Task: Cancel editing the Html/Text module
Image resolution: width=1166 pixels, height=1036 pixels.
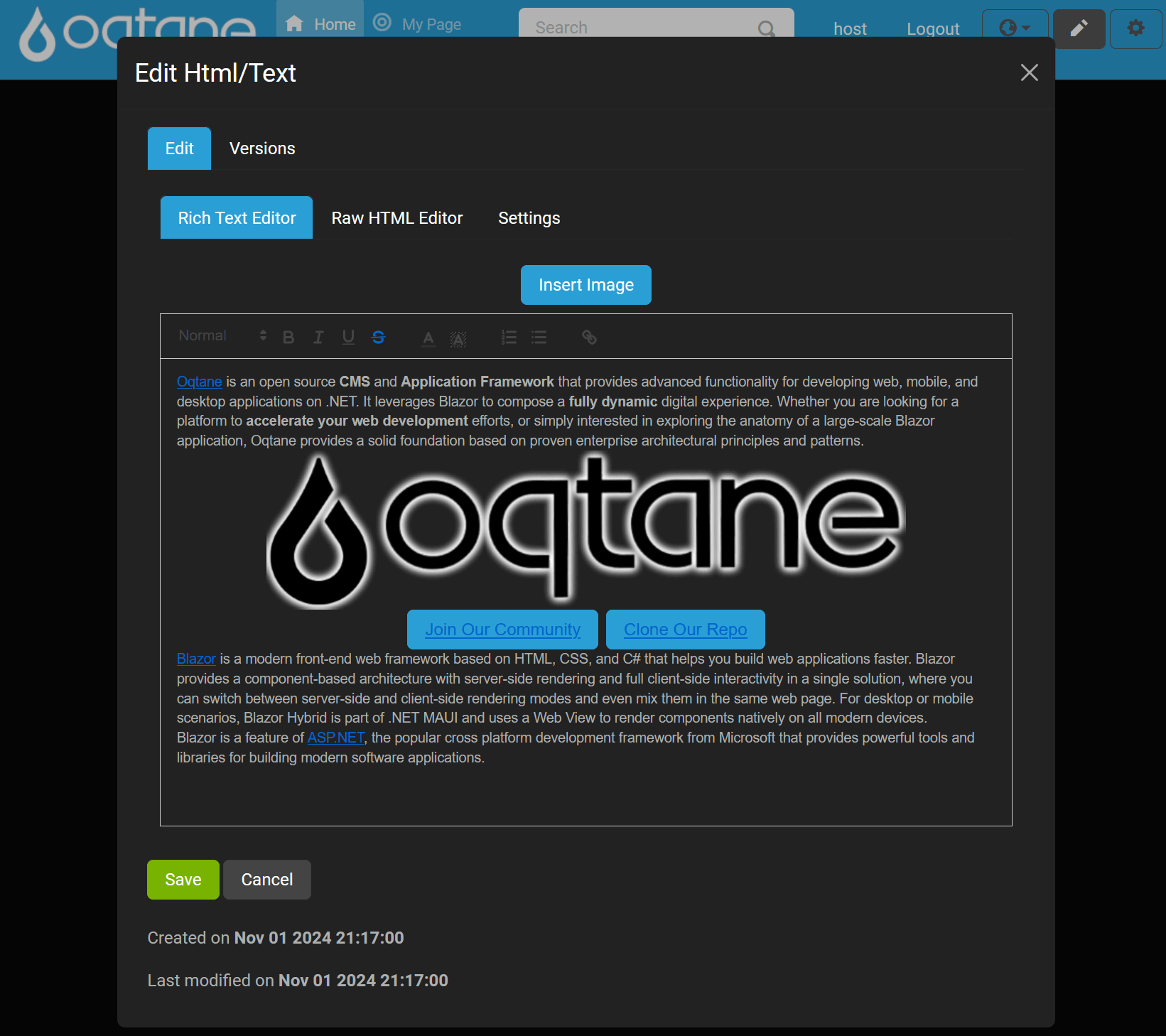Action: coord(267,880)
